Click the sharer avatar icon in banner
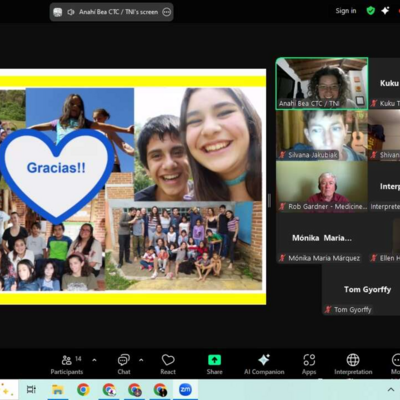 (x=58, y=12)
